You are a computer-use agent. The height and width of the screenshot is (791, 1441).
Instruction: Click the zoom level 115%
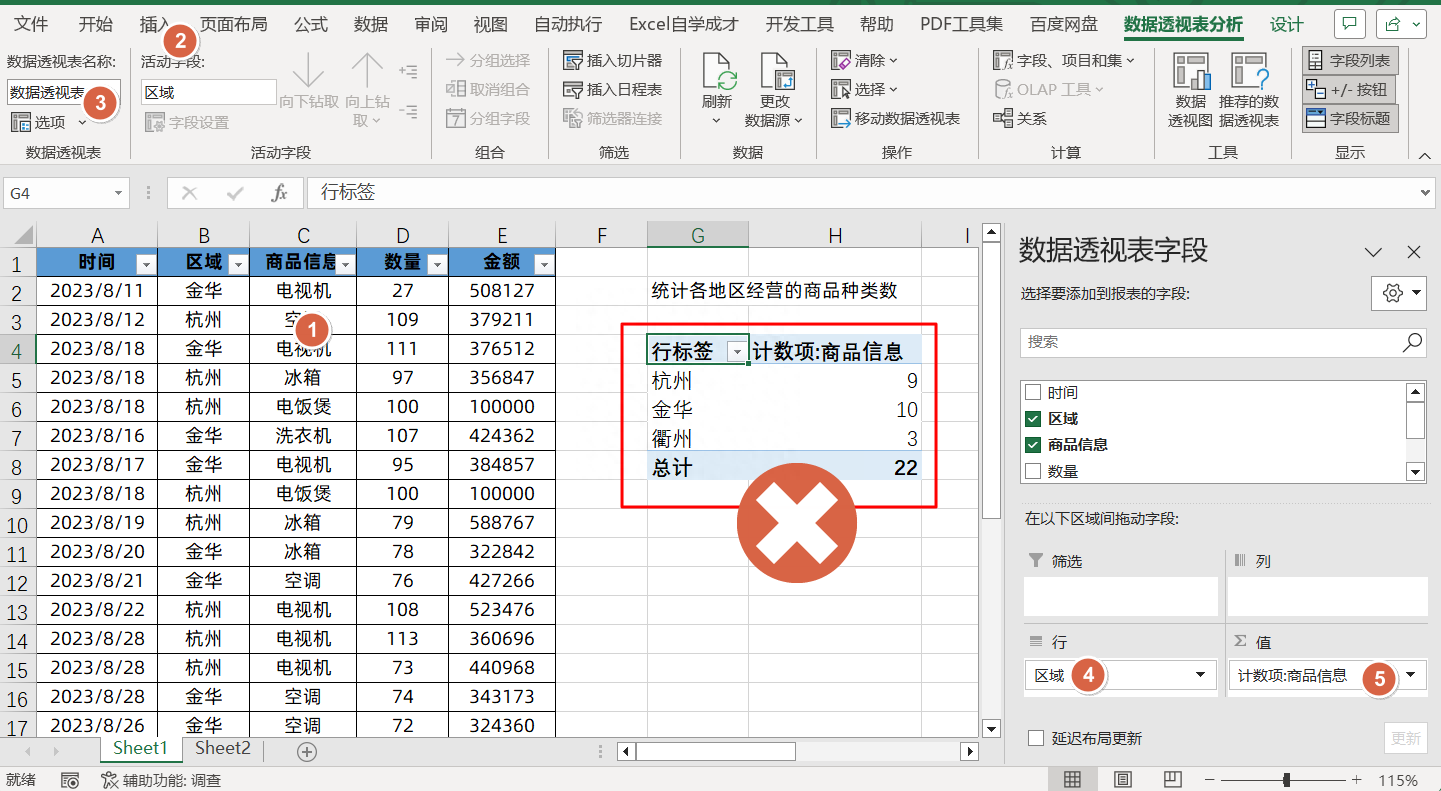[1397, 780]
